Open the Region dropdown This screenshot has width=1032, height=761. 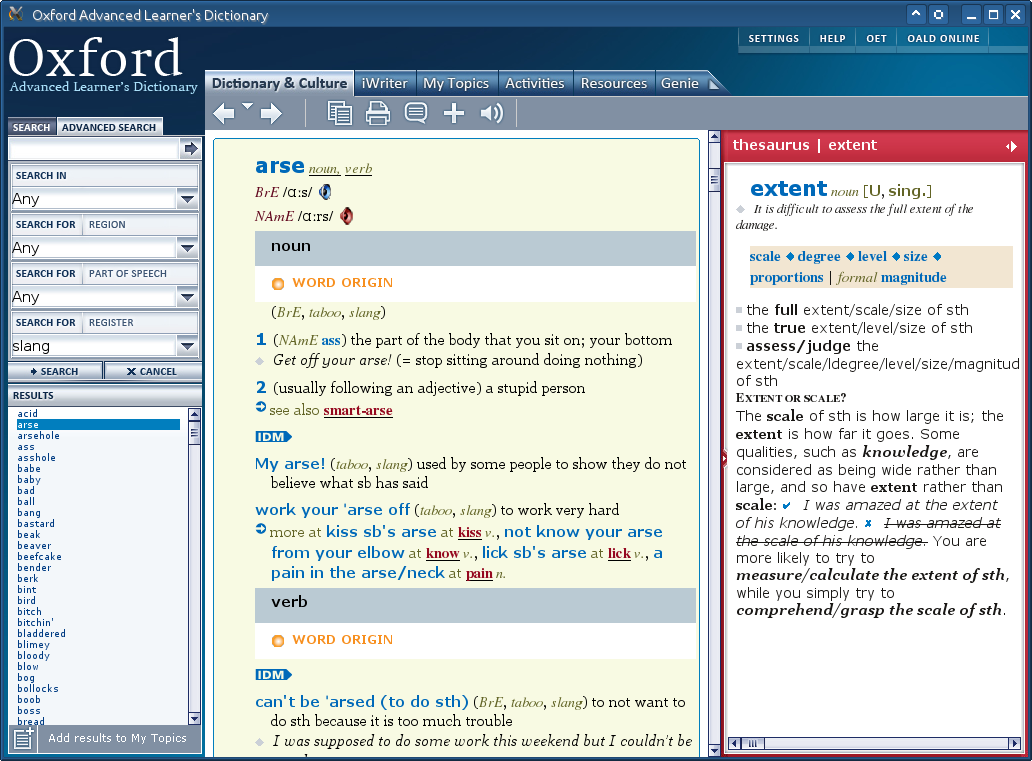coord(188,248)
